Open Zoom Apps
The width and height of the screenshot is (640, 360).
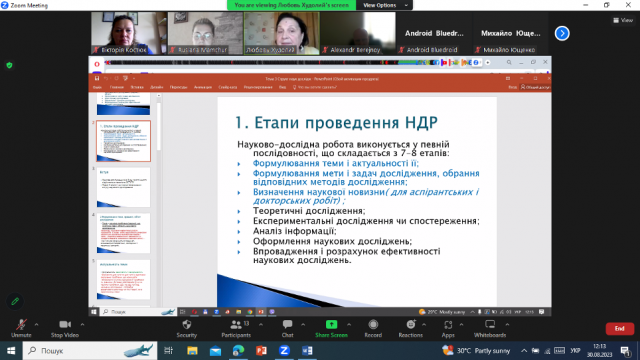coord(448,328)
